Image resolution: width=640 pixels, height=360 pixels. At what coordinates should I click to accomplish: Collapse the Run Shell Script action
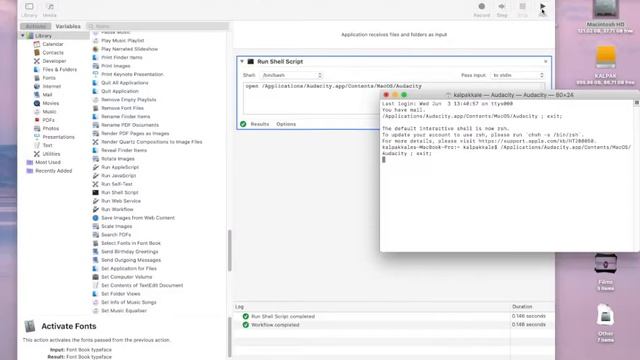click(242, 62)
